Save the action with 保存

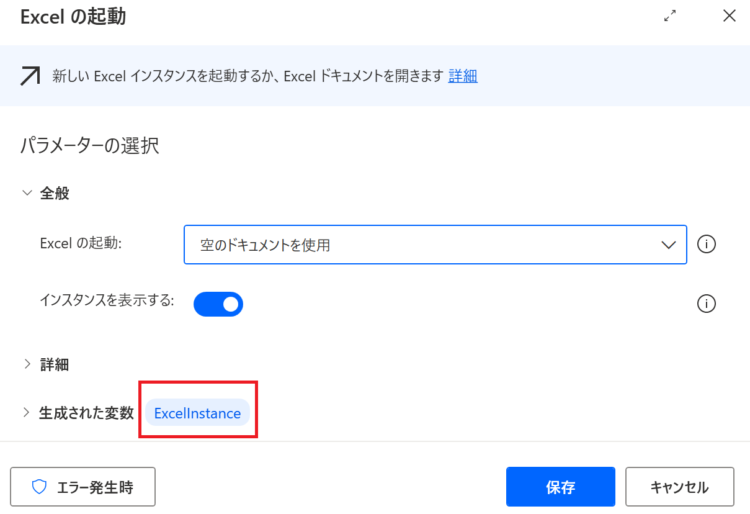pos(561,487)
